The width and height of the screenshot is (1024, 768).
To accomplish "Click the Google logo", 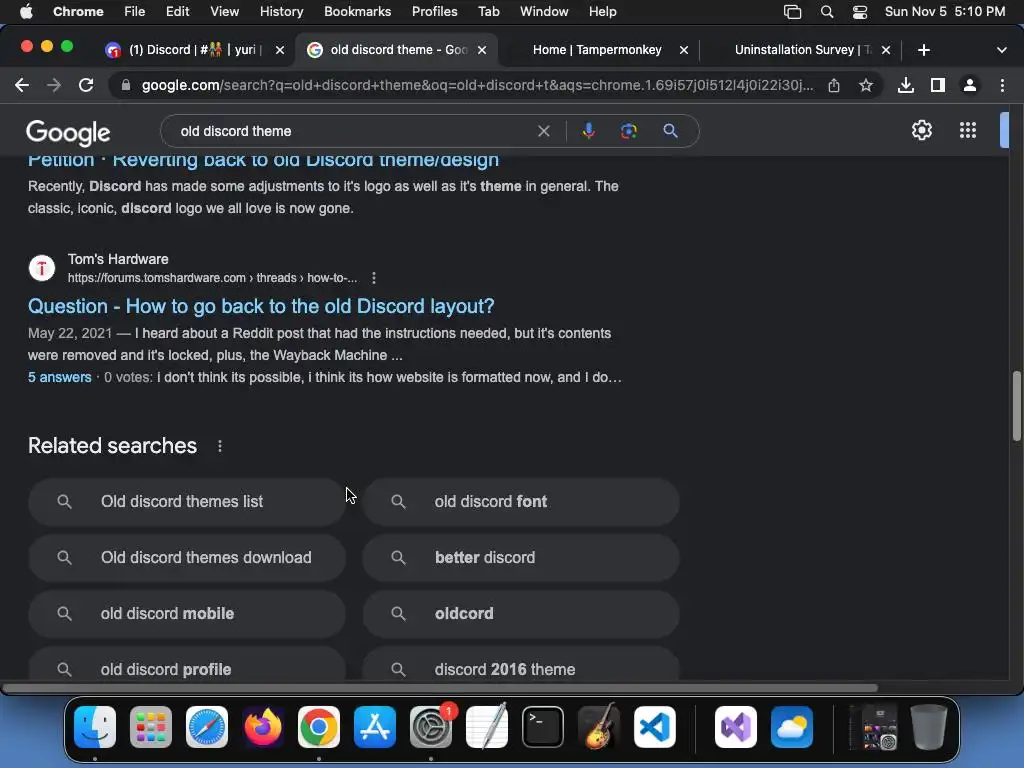I will [x=68, y=133].
